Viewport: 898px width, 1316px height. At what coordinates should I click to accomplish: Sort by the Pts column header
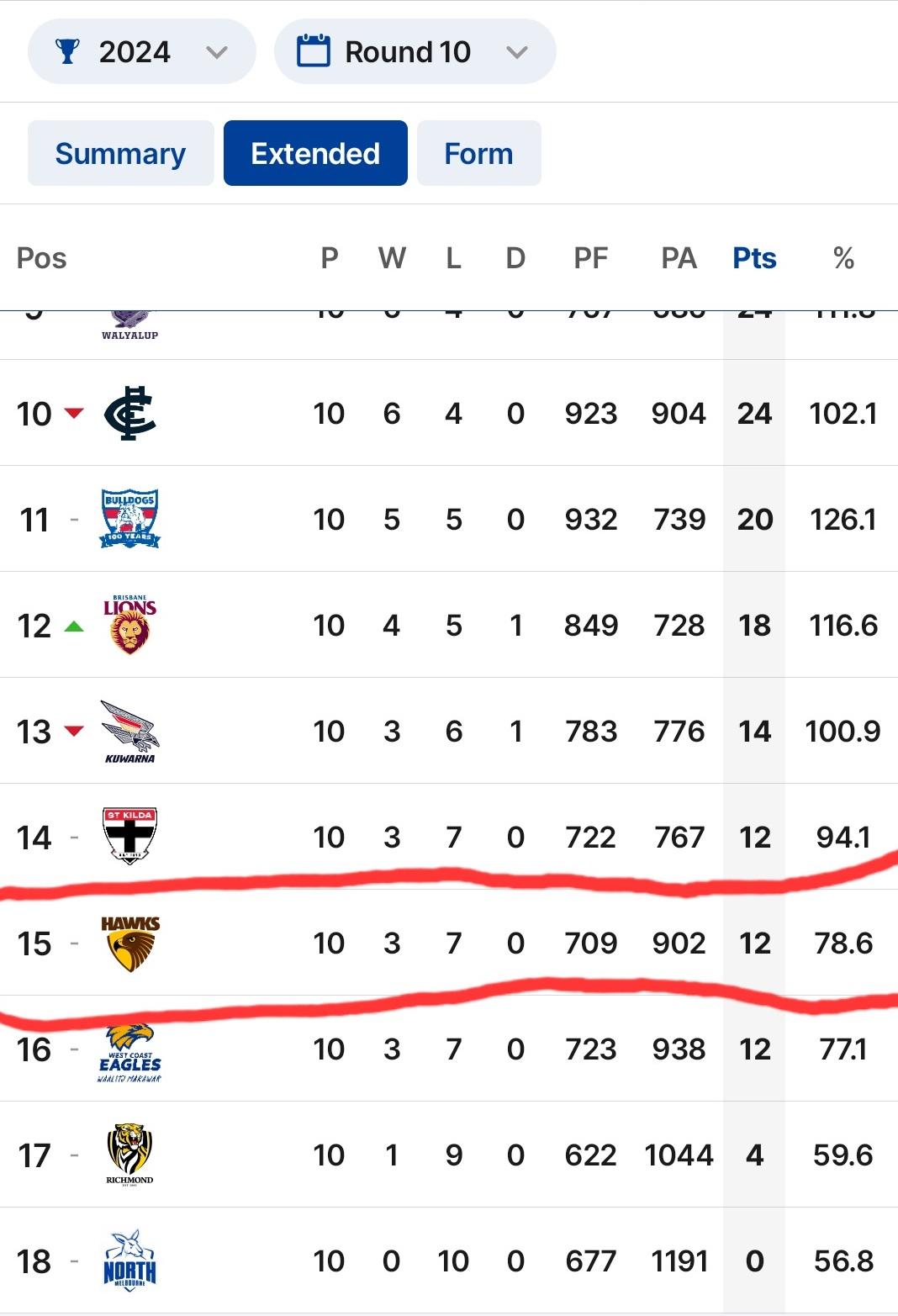click(754, 258)
